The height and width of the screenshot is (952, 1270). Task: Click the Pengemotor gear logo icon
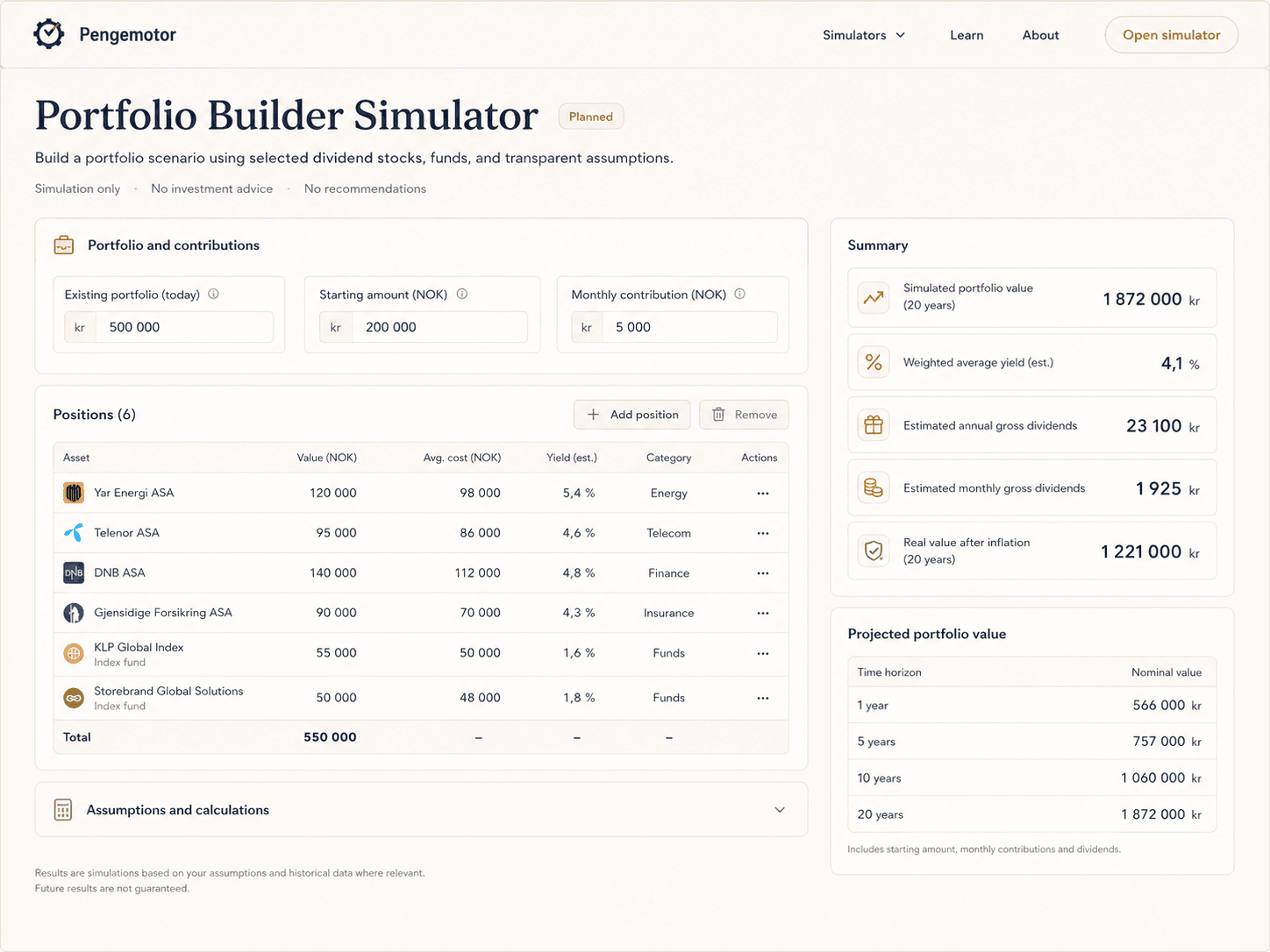(49, 34)
